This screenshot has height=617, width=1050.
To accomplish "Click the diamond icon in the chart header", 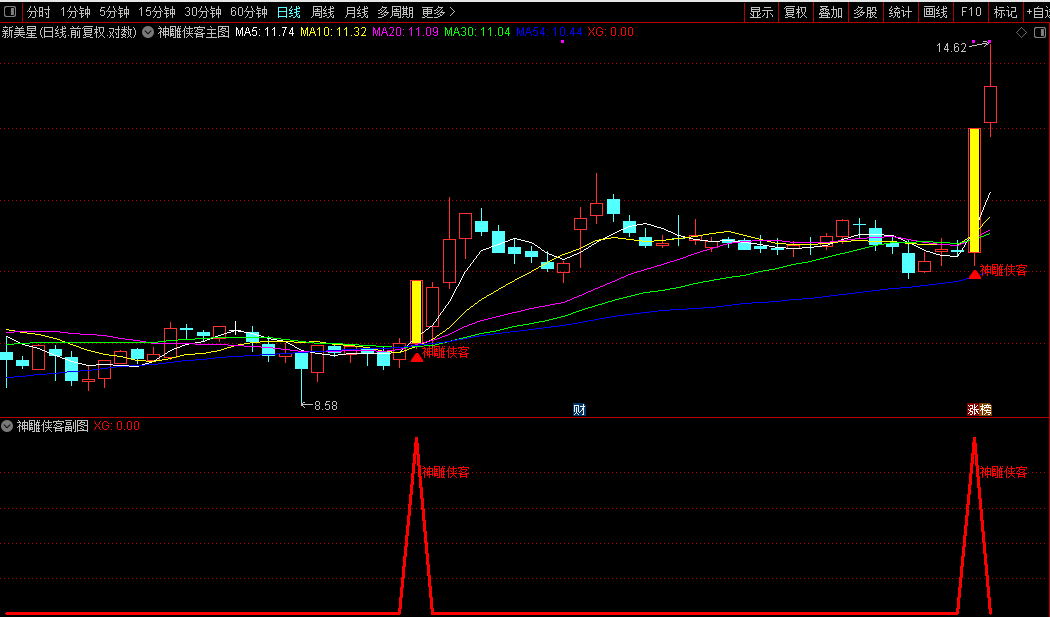I will [1021, 32].
